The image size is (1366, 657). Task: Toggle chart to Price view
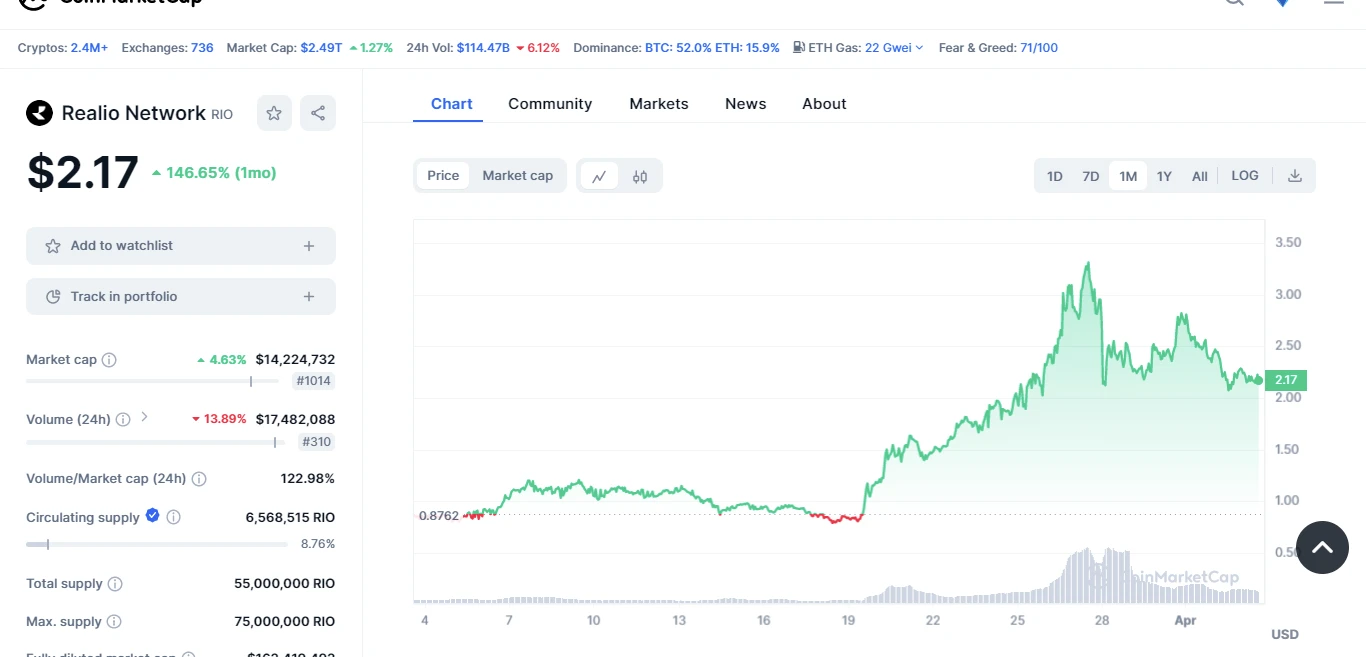click(443, 176)
